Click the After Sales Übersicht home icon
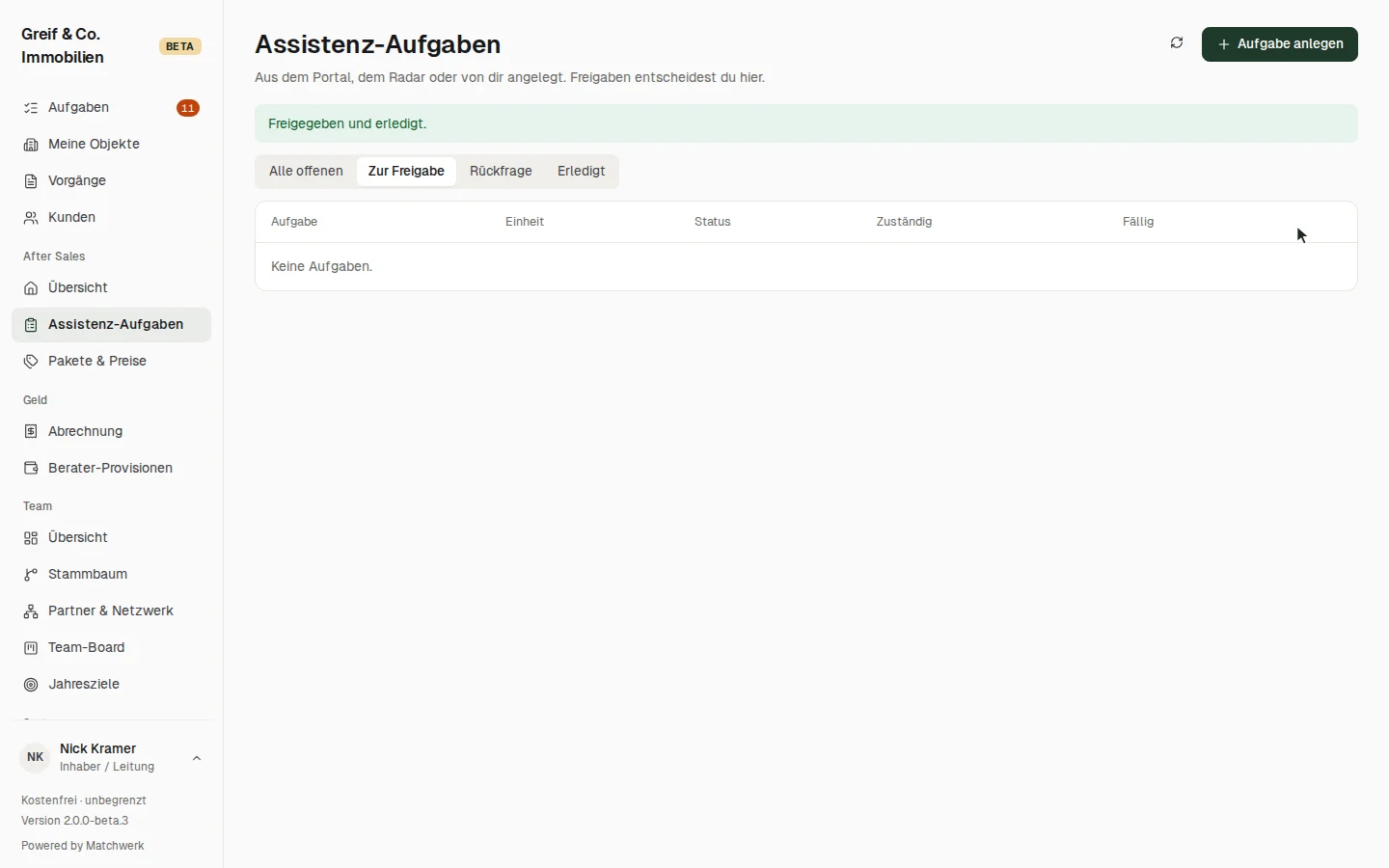 [31, 288]
